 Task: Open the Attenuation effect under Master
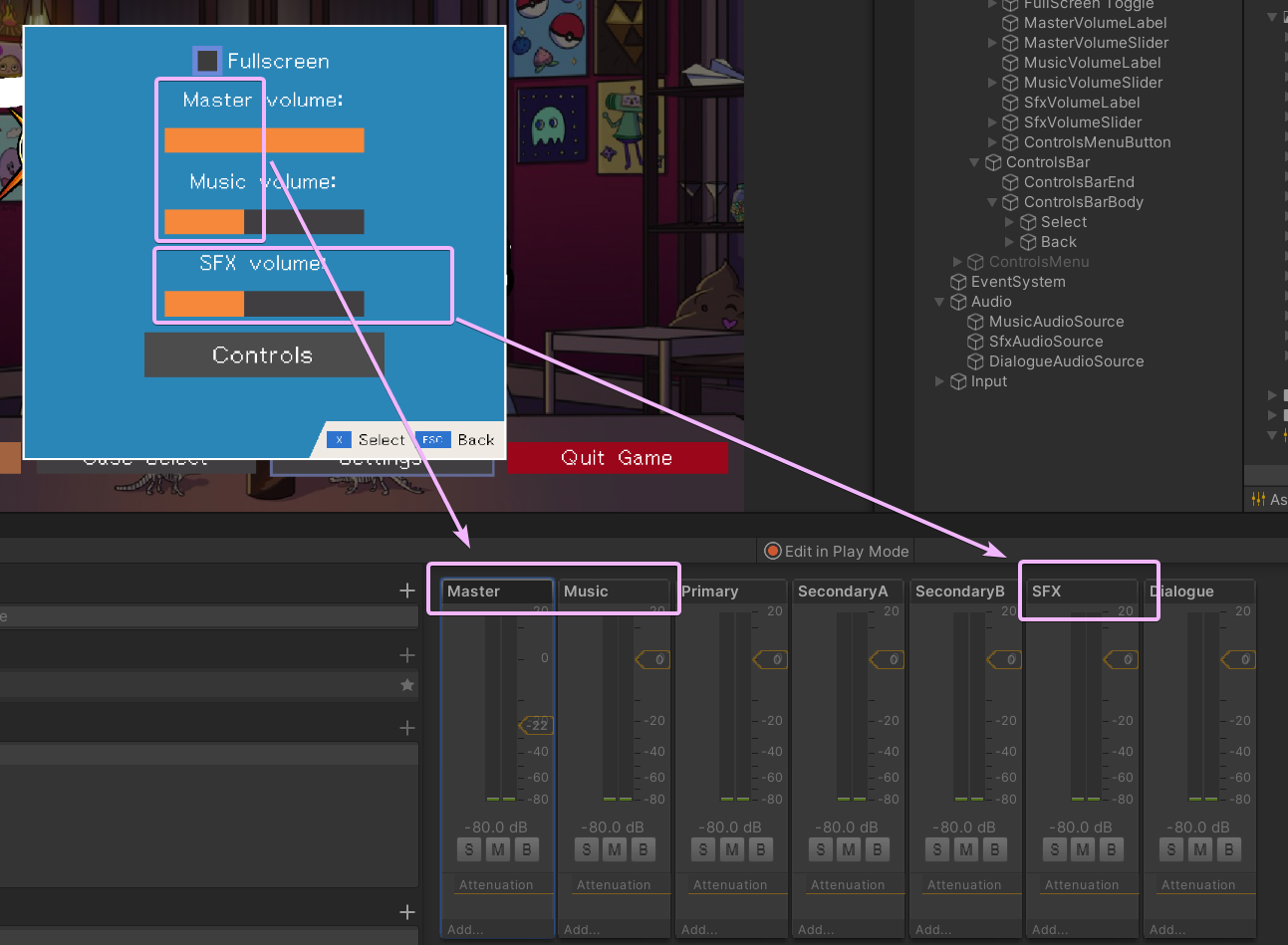497,884
